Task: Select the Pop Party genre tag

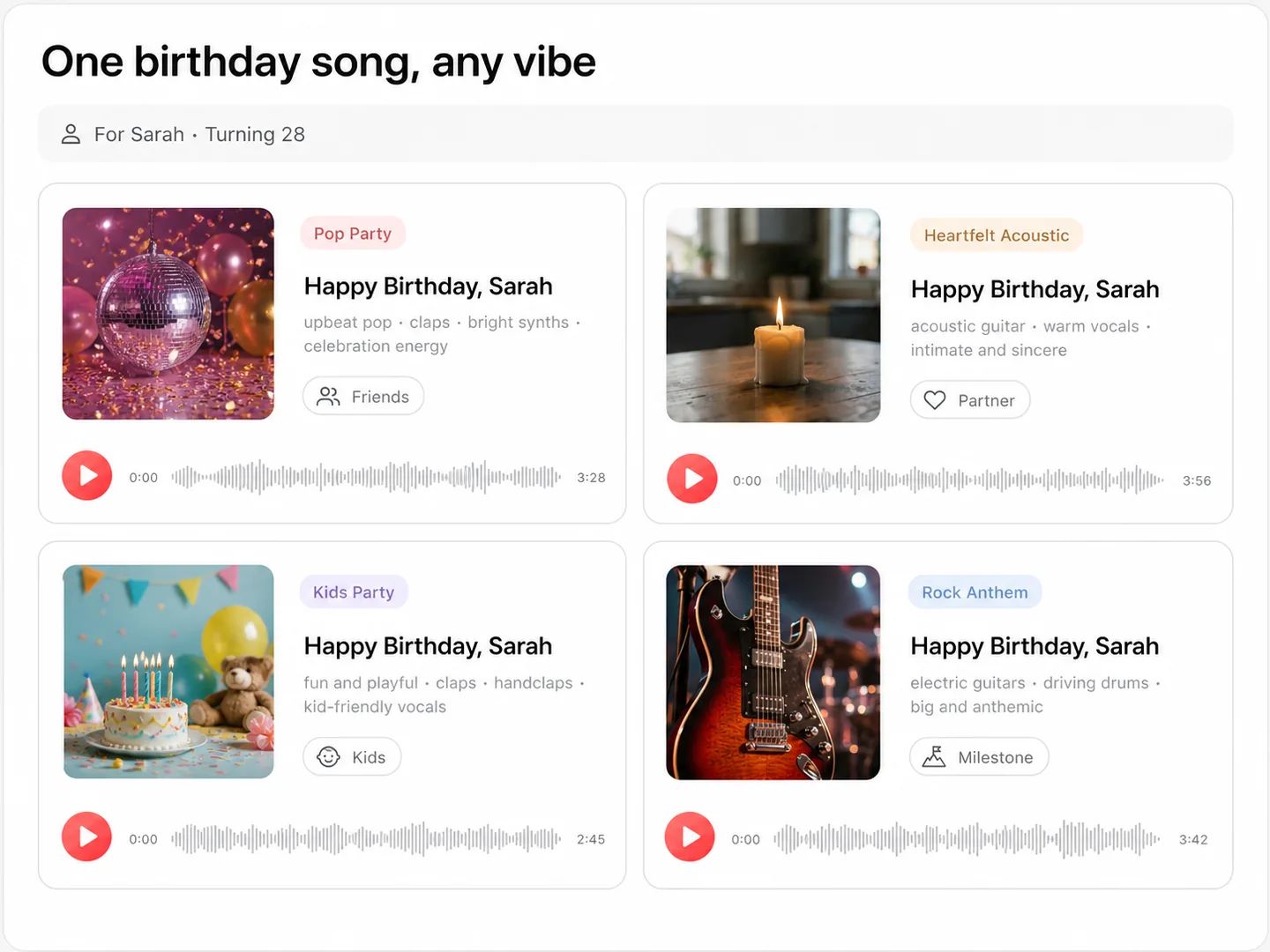Action: (x=353, y=234)
